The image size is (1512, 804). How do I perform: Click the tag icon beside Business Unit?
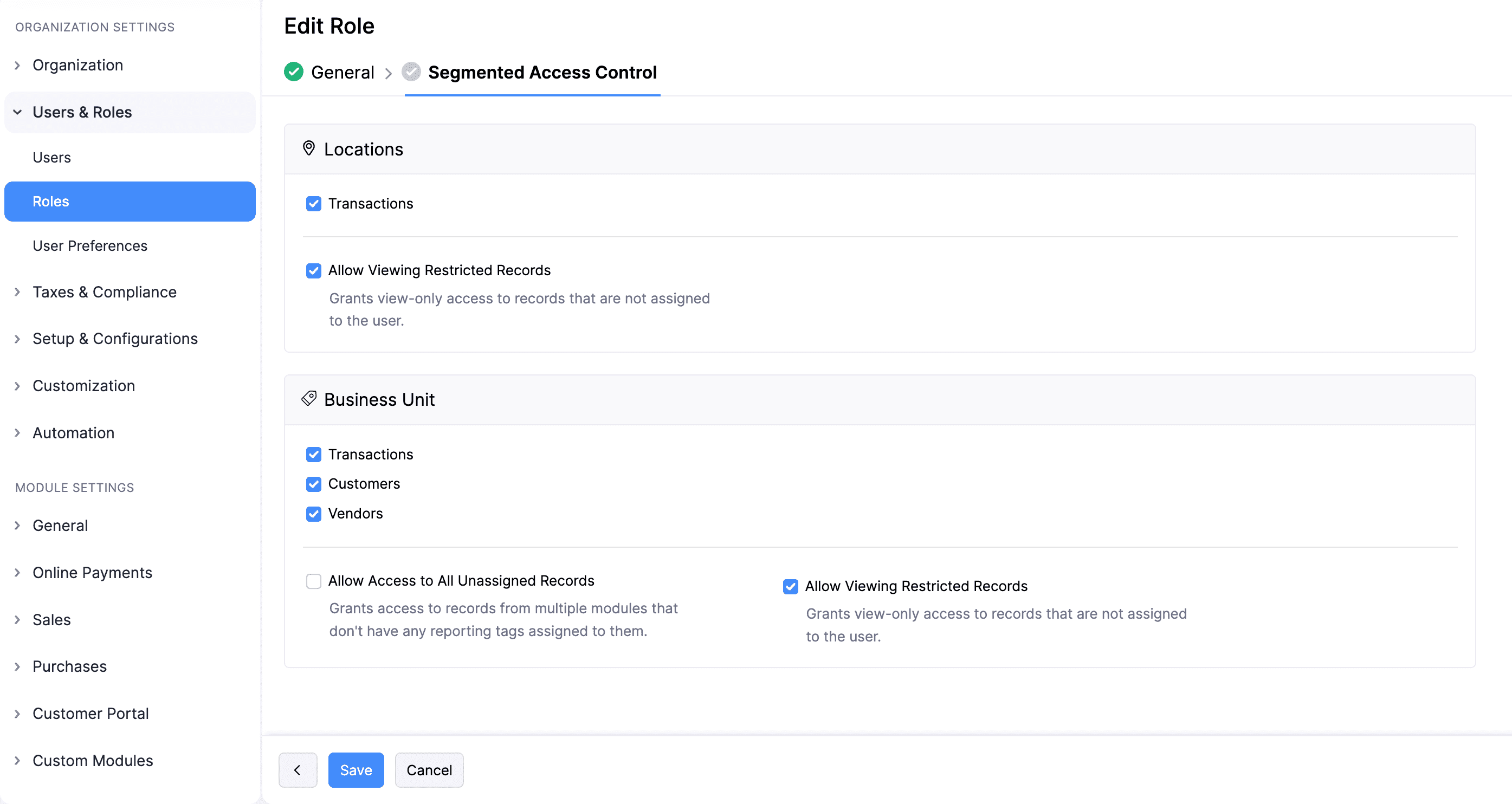tap(308, 399)
